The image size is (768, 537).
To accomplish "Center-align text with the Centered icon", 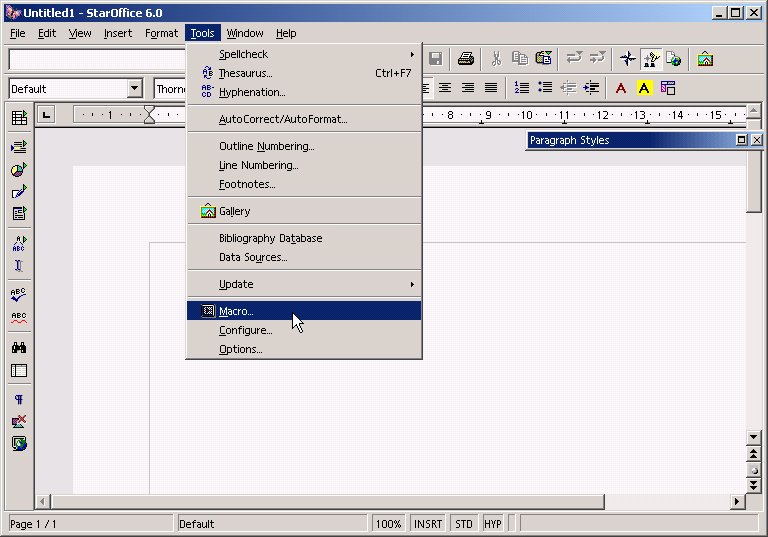I will point(445,88).
